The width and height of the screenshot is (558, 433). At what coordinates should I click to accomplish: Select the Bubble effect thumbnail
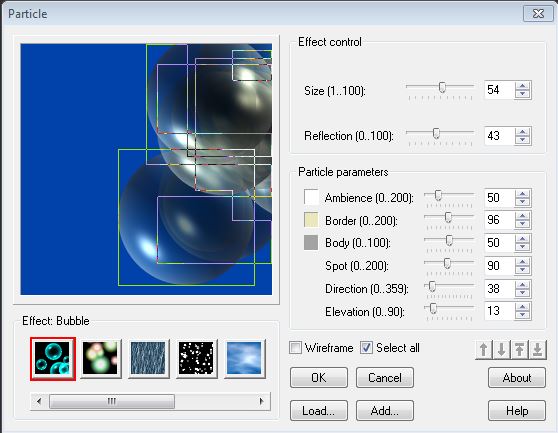point(53,359)
